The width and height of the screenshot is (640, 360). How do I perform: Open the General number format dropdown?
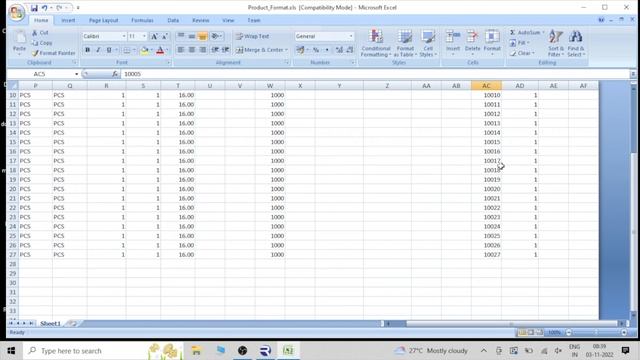[x=351, y=36]
